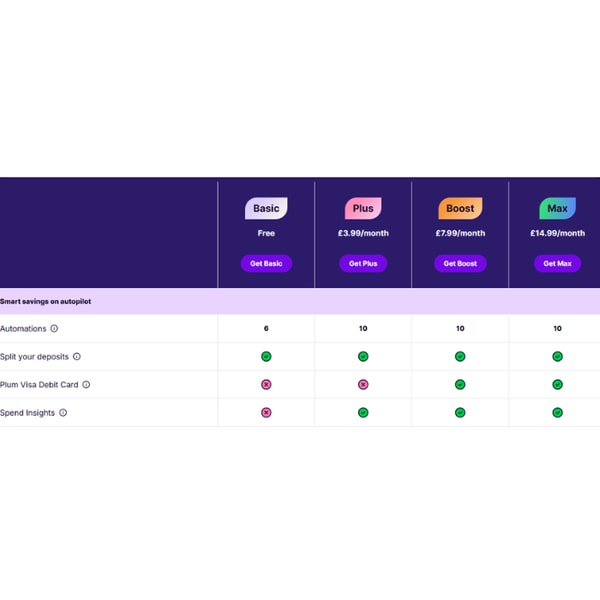Image resolution: width=600 pixels, height=600 pixels.
Task: Click pink cross for Visa Debit Card in Basic
Action: (x=266, y=384)
